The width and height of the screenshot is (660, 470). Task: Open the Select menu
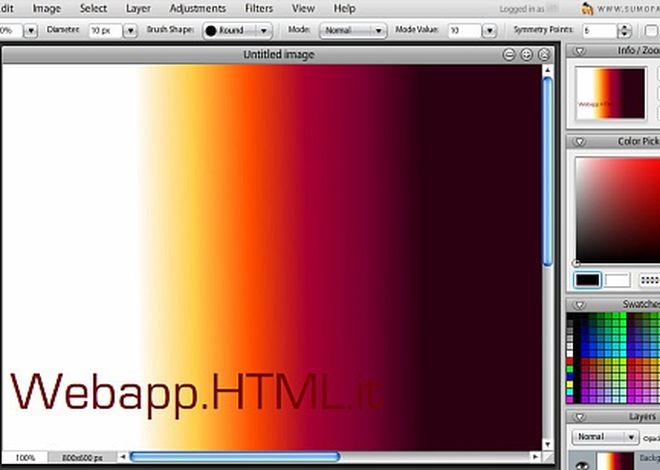tap(93, 8)
